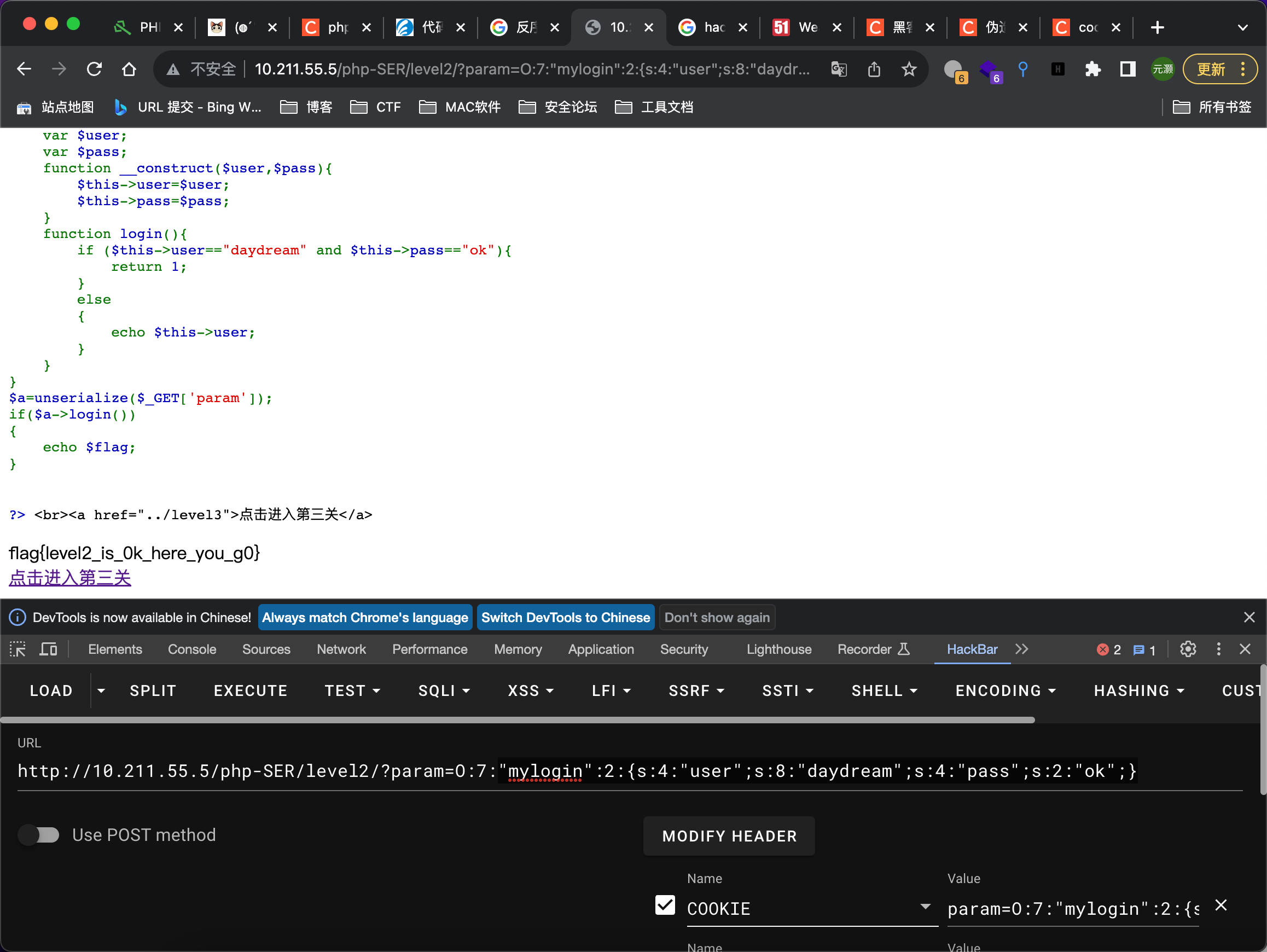Remove the COOKIE header row
The height and width of the screenshot is (952, 1267).
tap(1220, 905)
